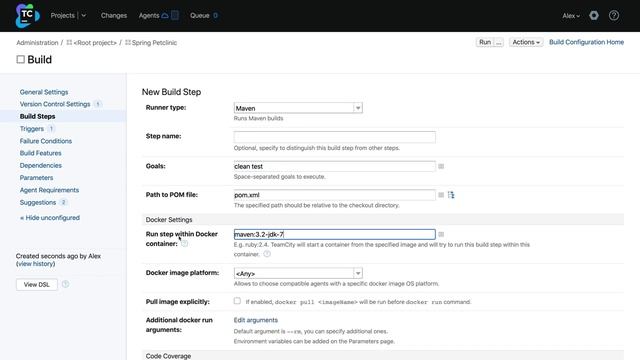Open the Agents page
Viewport: 640px width, 360px height.
[x=149, y=16]
